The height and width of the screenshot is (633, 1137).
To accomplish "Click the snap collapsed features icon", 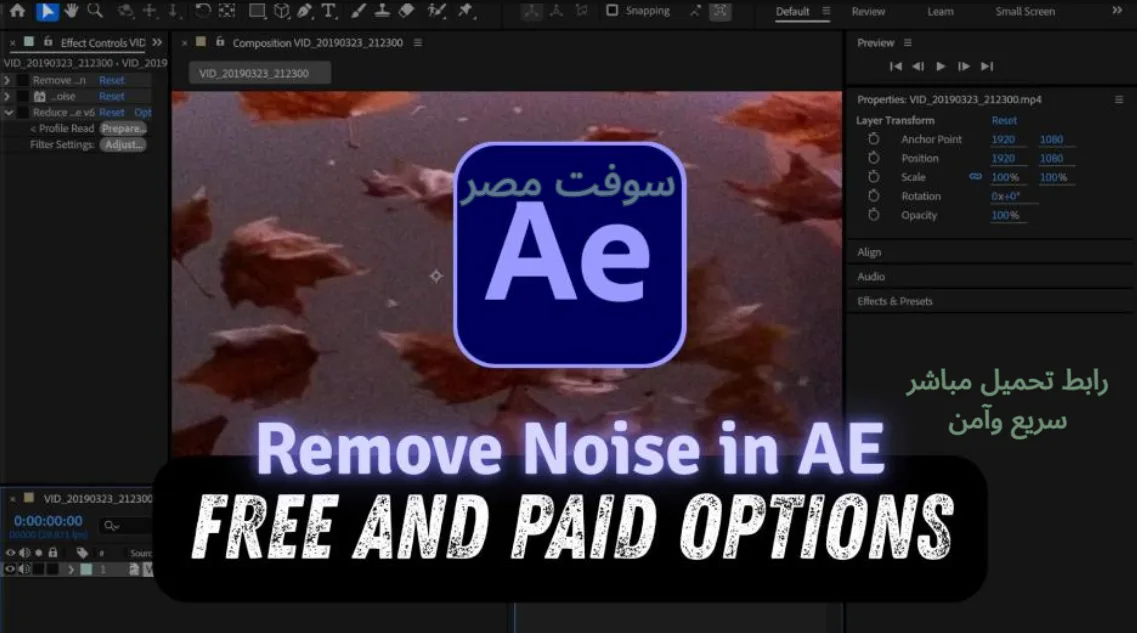I will point(720,11).
